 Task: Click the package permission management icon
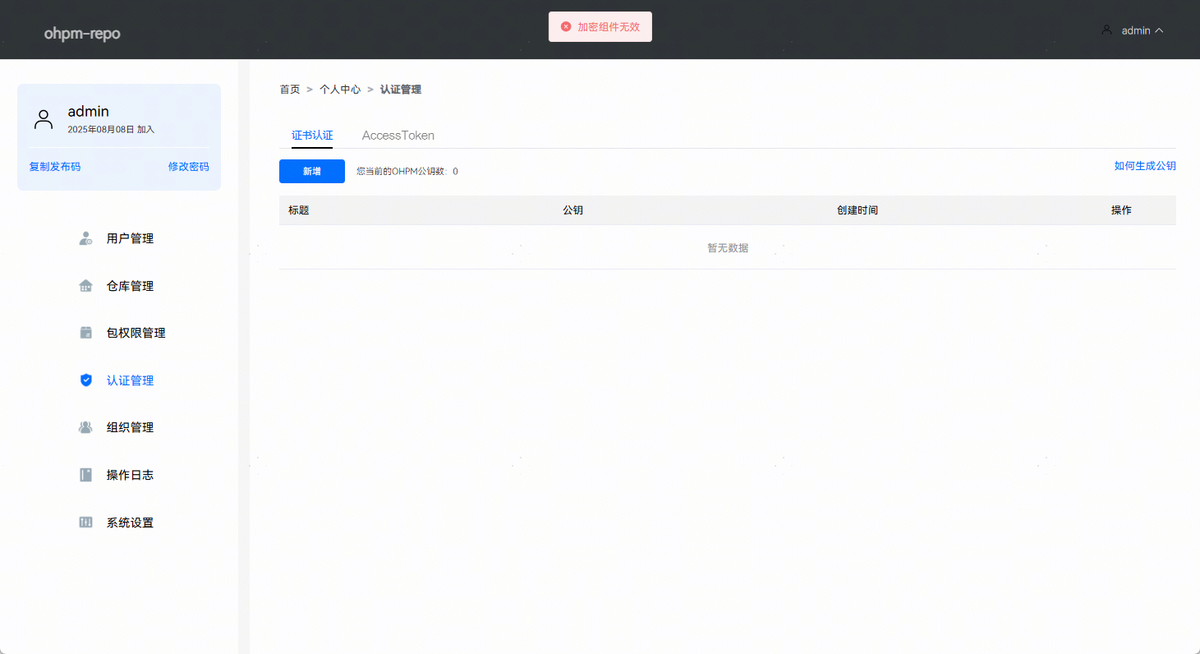point(86,333)
